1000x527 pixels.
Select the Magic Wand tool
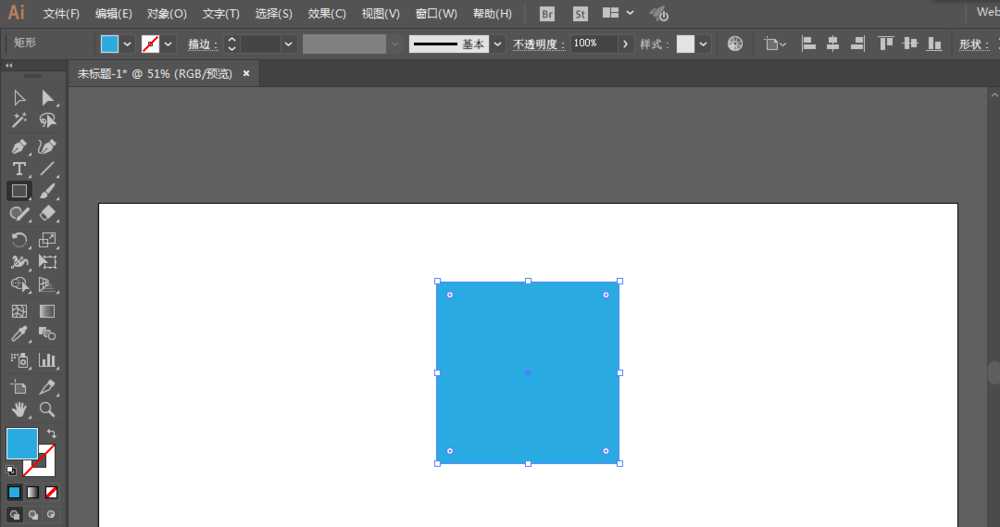pyautogui.click(x=19, y=120)
